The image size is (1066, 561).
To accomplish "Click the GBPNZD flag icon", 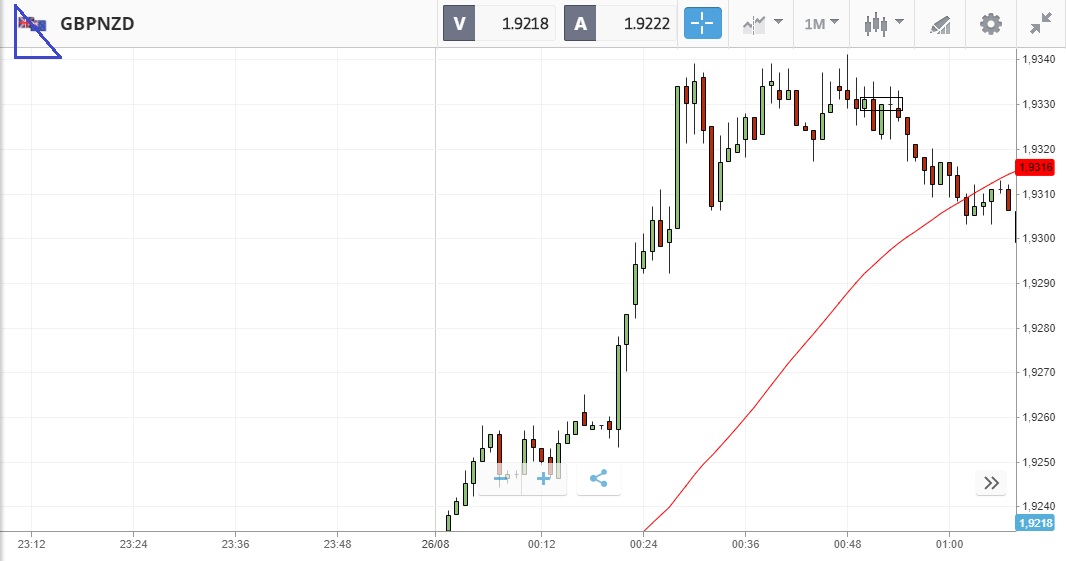I will (x=32, y=23).
